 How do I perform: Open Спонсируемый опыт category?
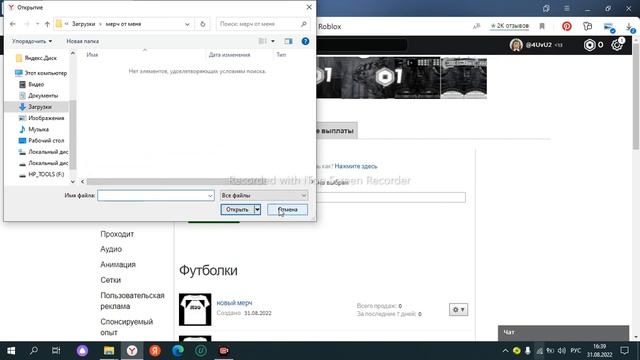[x=127, y=327]
